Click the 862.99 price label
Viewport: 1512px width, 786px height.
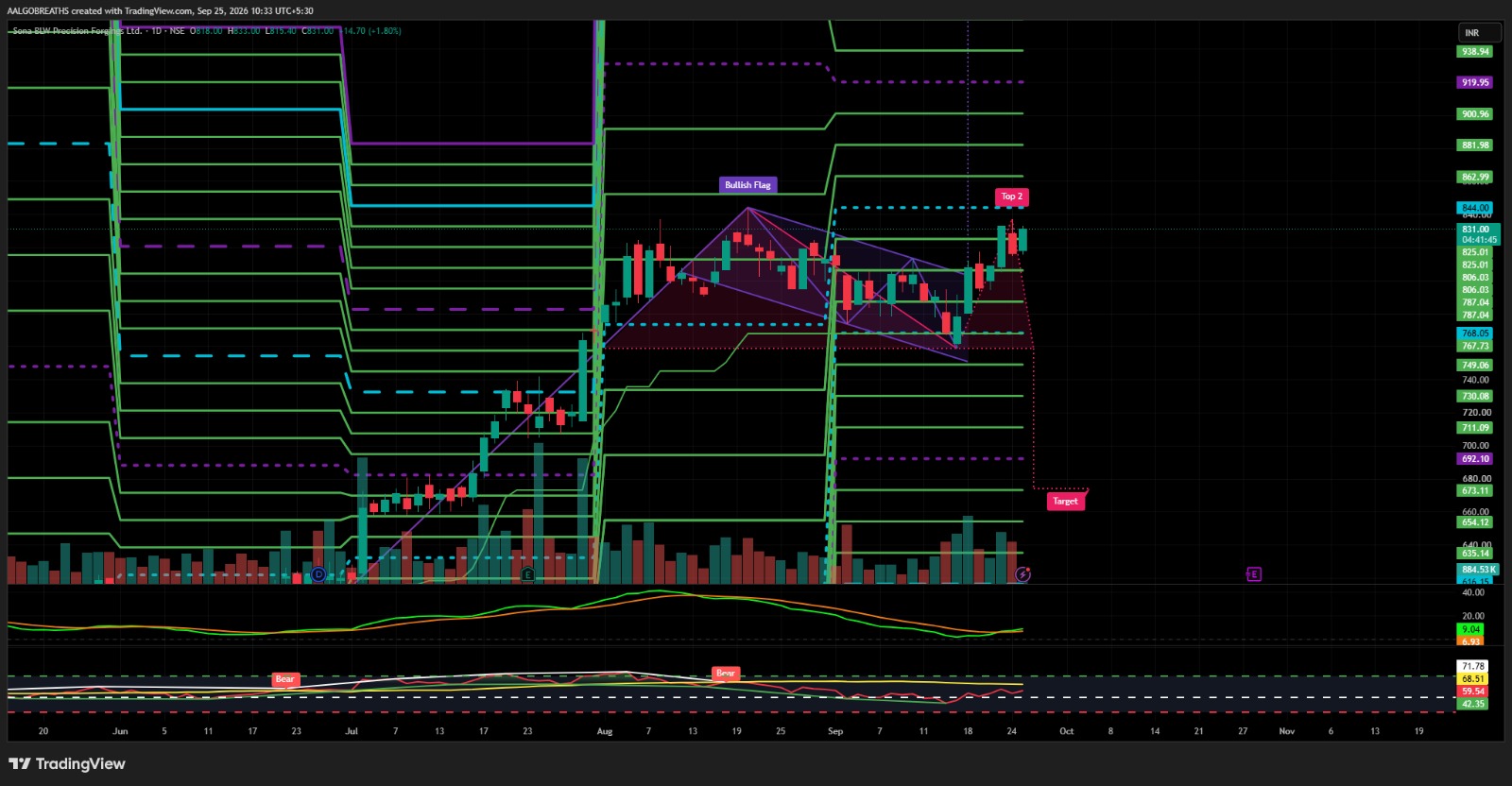pyautogui.click(x=1475, y=177)
